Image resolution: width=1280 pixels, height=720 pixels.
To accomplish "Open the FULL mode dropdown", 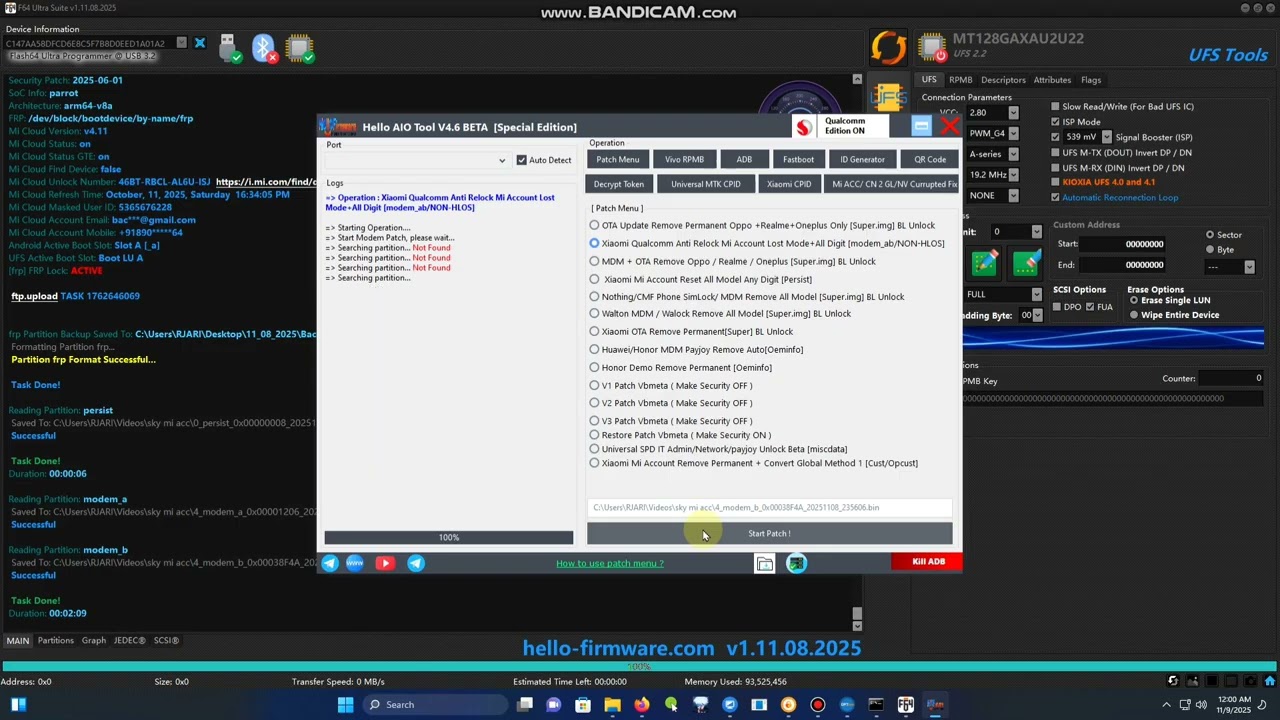I will 1036,295.
